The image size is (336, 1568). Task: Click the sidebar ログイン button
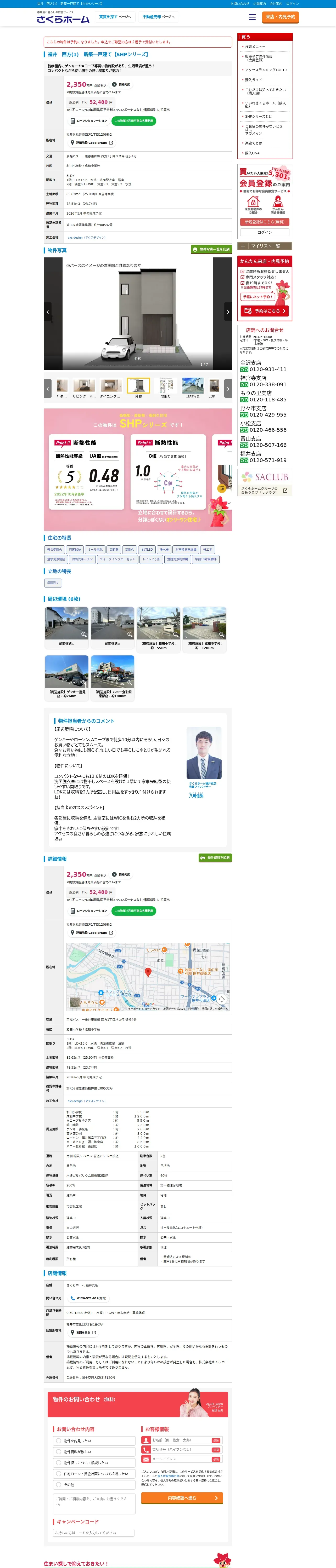point(265,233)
